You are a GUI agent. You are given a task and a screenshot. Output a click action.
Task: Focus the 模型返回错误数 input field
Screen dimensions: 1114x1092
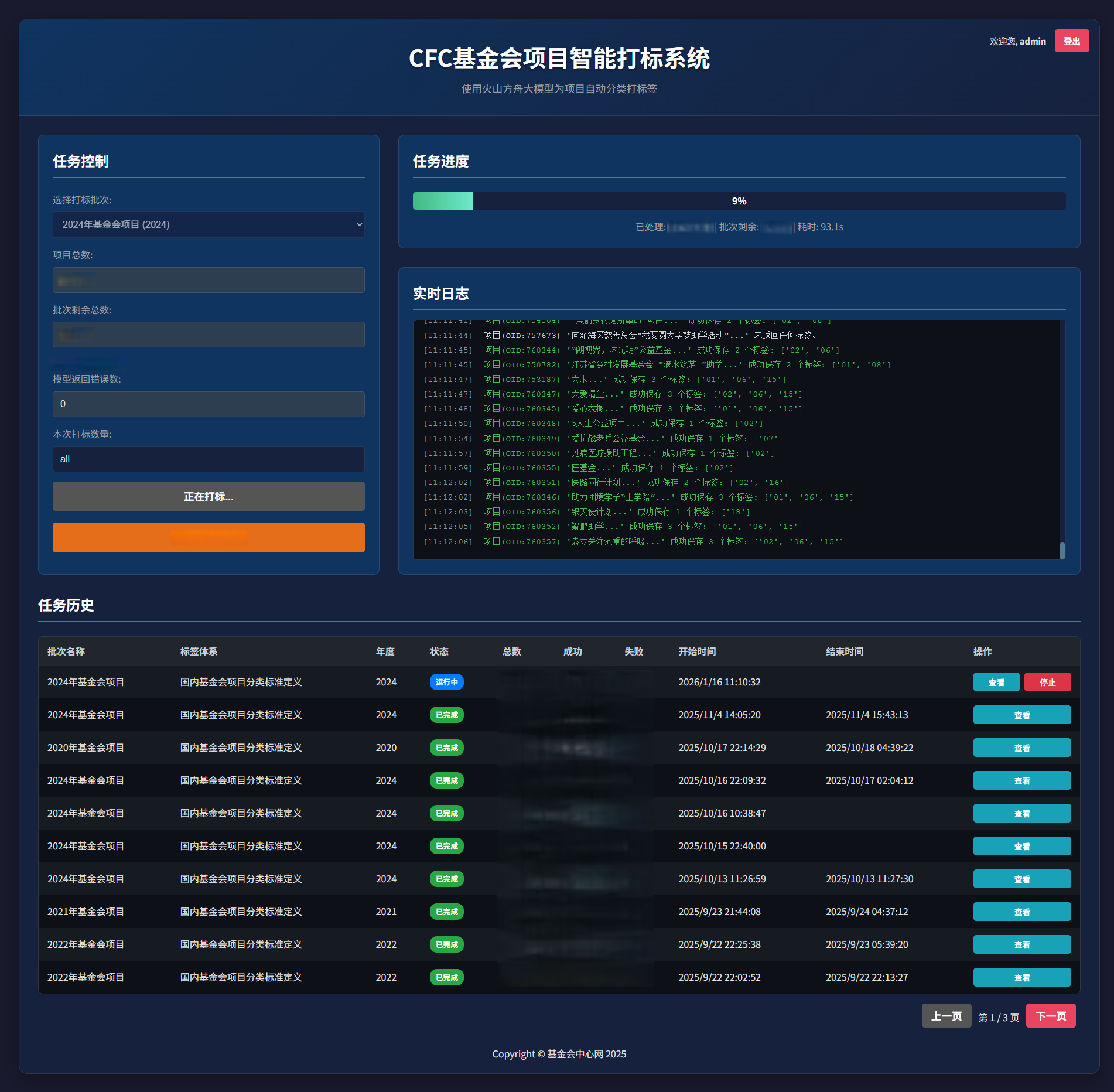(x=209, y=404)
